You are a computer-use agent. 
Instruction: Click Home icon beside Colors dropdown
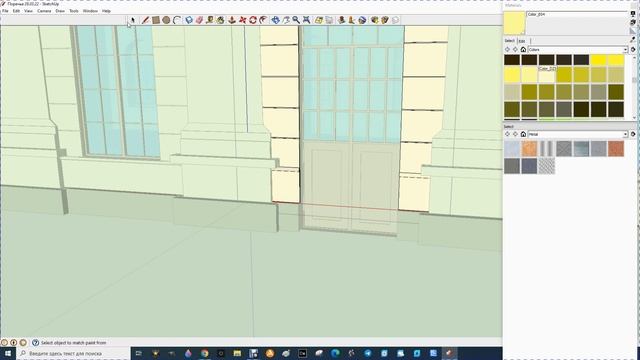[523, 49]
